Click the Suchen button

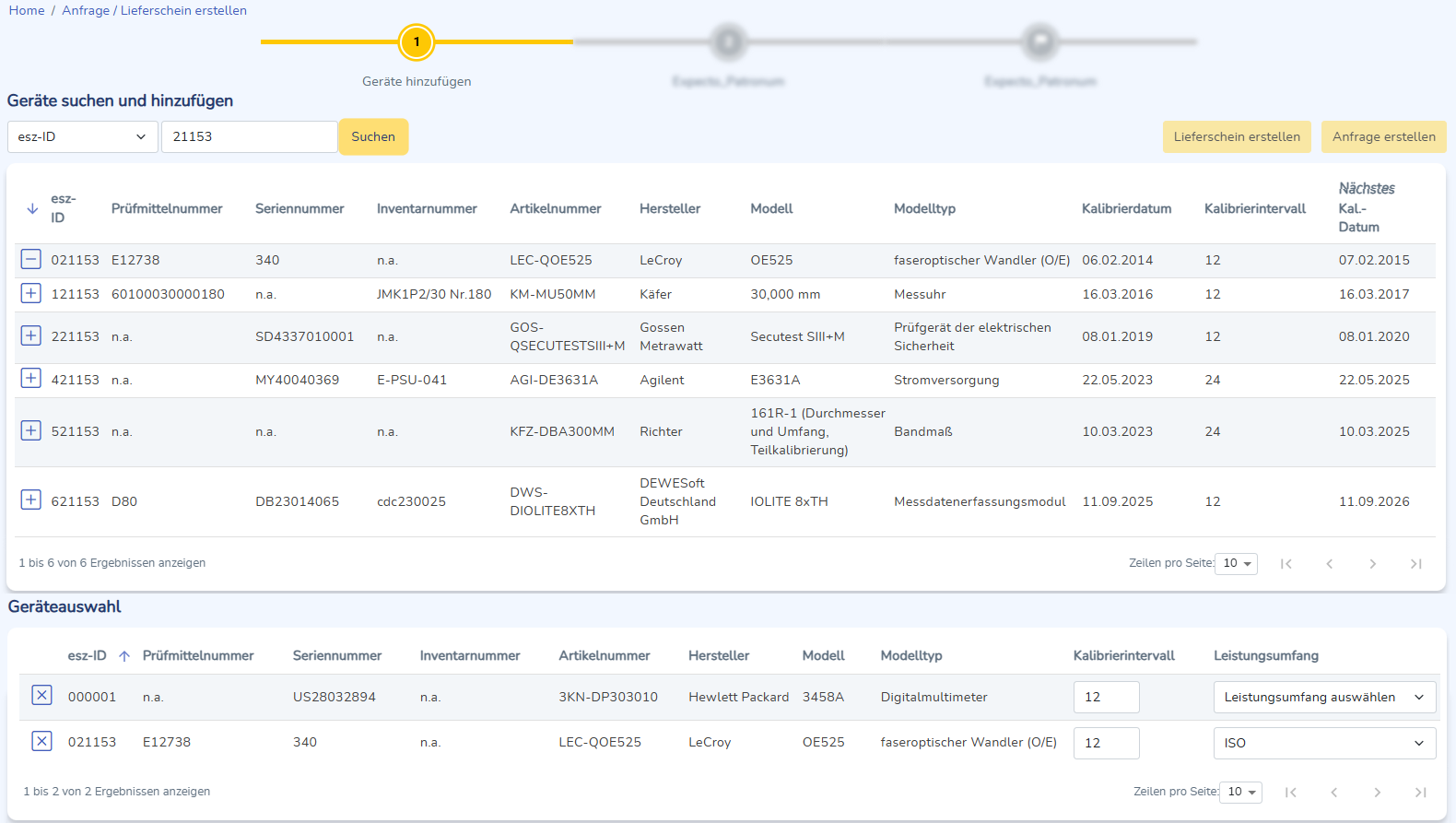[x=373, y=136]
